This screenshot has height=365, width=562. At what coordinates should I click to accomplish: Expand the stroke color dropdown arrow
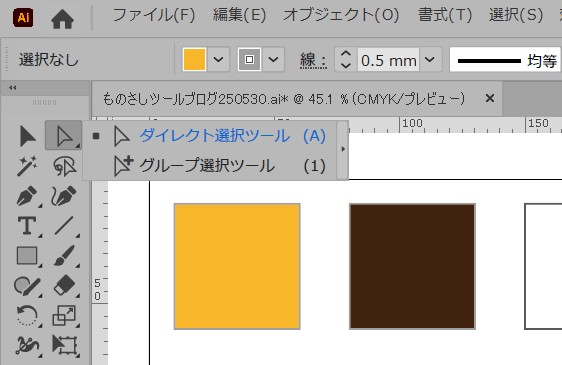[273, 60]
